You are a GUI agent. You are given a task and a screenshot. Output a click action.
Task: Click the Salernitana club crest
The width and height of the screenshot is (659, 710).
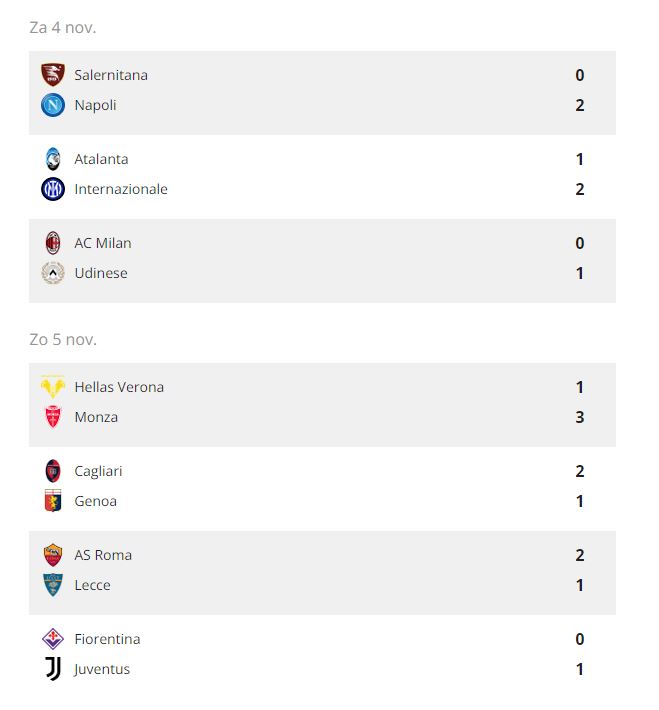click(x=52, y=75)
